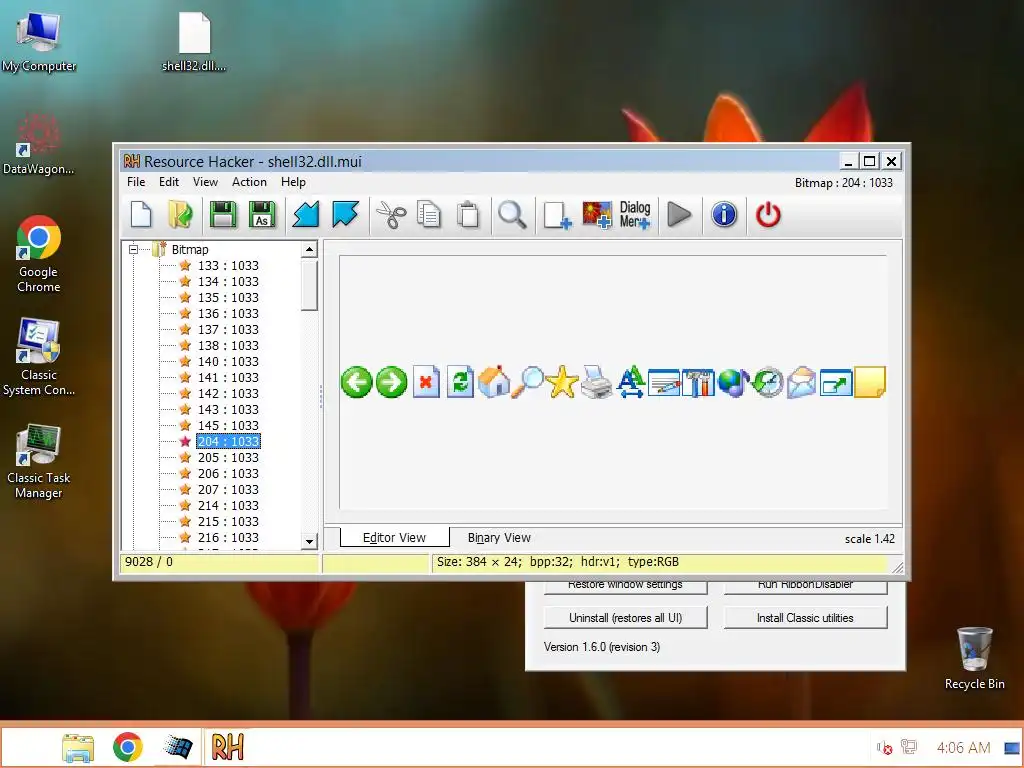Select Classic System Configuration desktop shortcut
This screenshot has width=1024, height=768.
39,357
